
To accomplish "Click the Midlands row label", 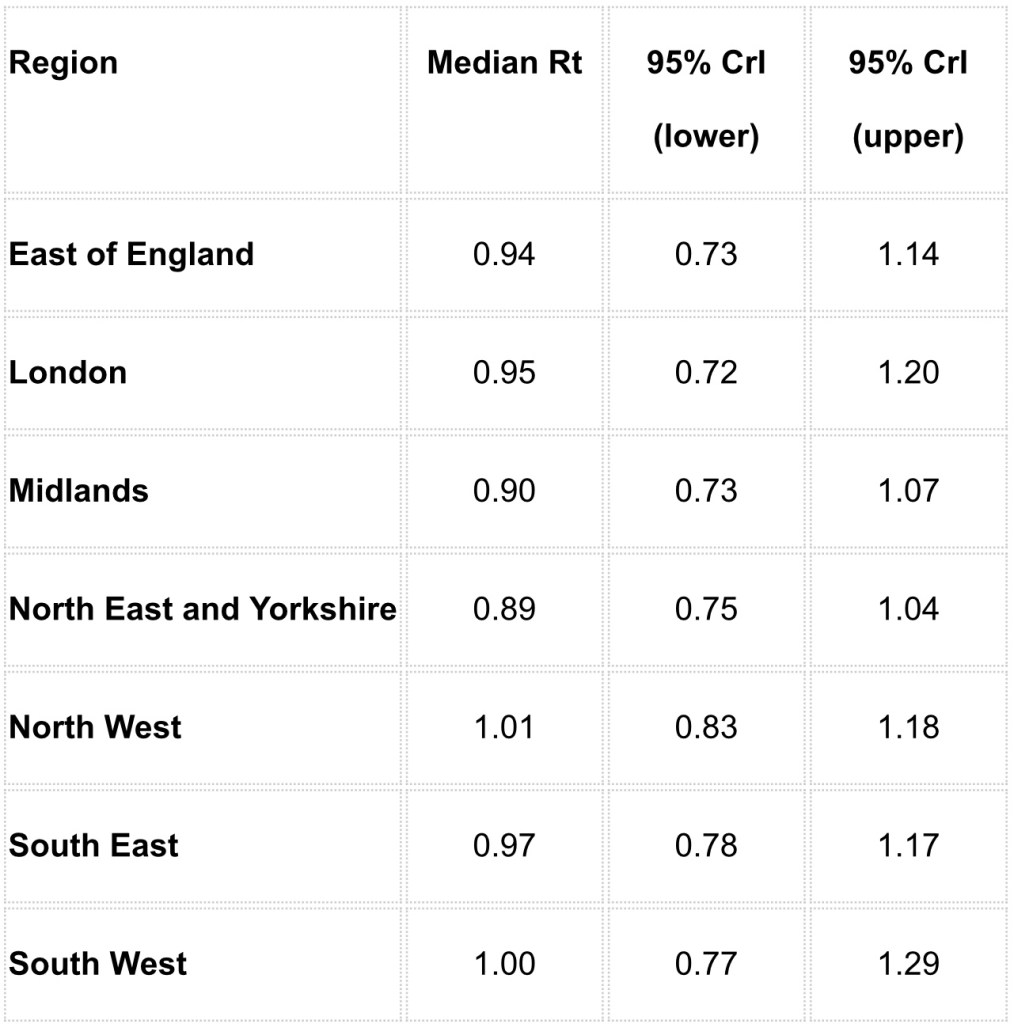I will point(79,490).
